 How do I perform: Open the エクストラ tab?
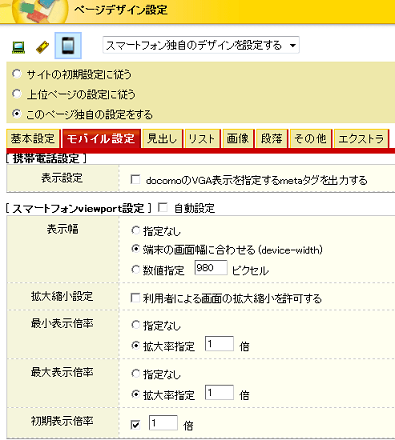click(x=361, y=138)
